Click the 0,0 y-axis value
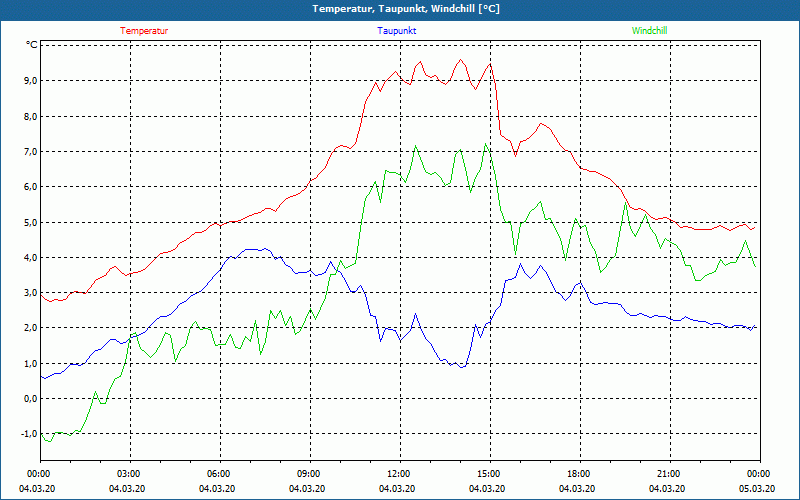 (x=31, y=398)
